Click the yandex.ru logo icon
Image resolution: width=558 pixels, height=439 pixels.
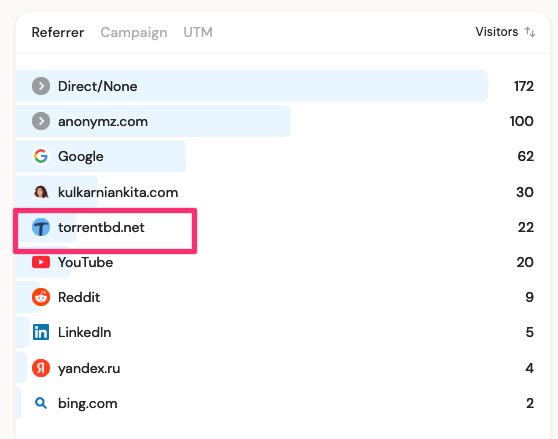tap(41, 368)
